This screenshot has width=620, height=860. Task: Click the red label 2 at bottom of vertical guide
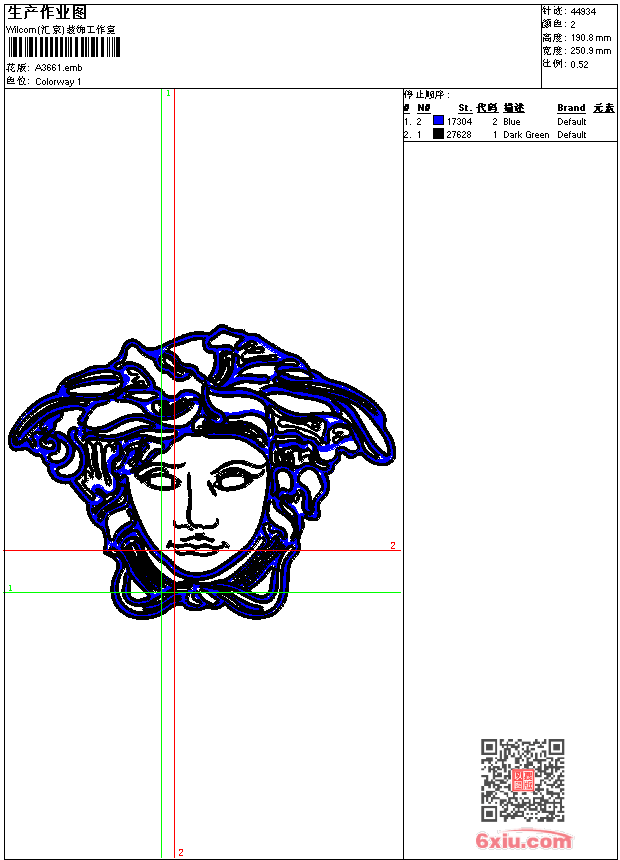point(181,852)
